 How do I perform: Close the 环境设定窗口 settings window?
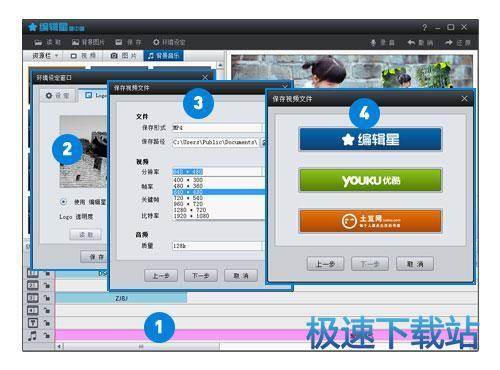pyautogui.click(x=205, y=78)
